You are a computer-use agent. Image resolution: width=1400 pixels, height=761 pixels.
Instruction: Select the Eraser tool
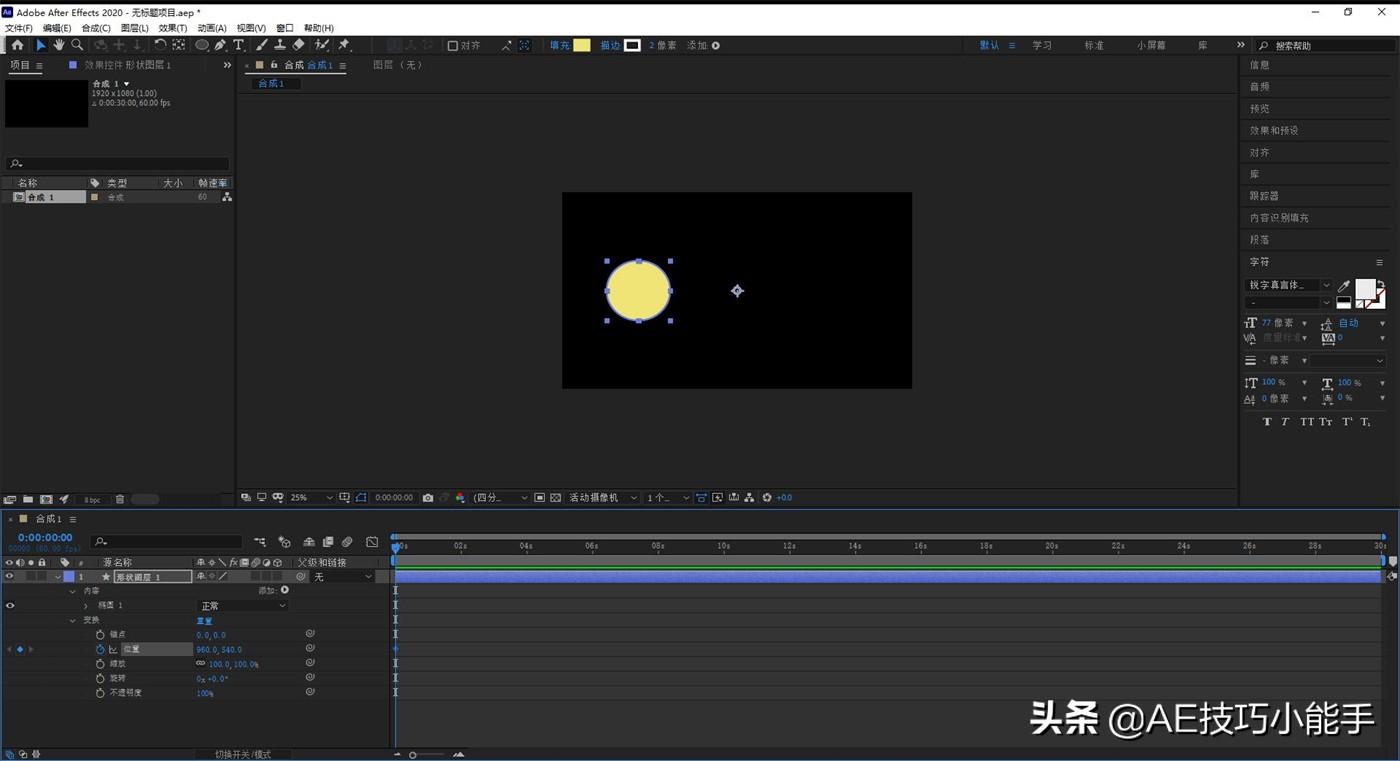tap(298, 45)
